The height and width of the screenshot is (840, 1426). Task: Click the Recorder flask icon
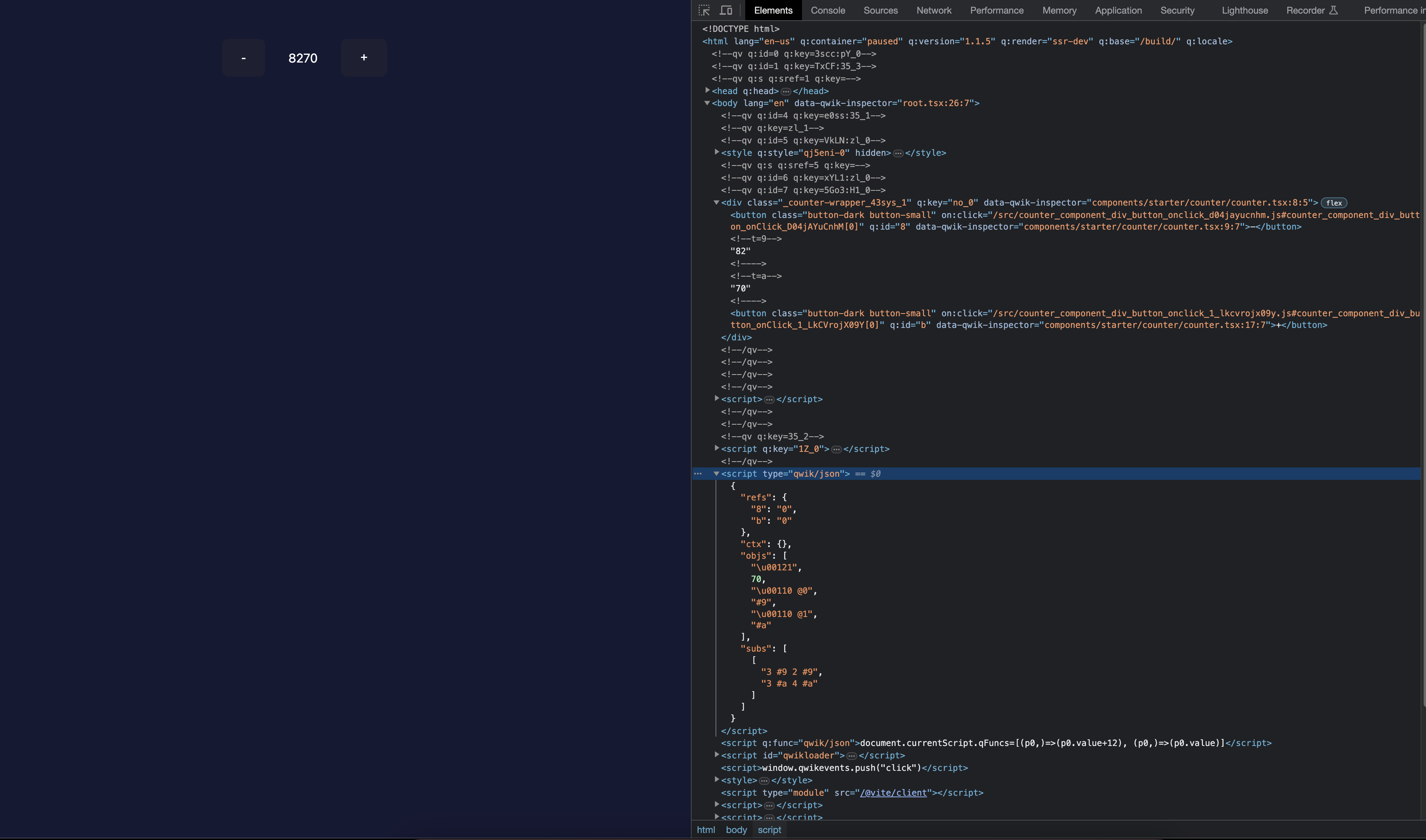point(1333,10)
